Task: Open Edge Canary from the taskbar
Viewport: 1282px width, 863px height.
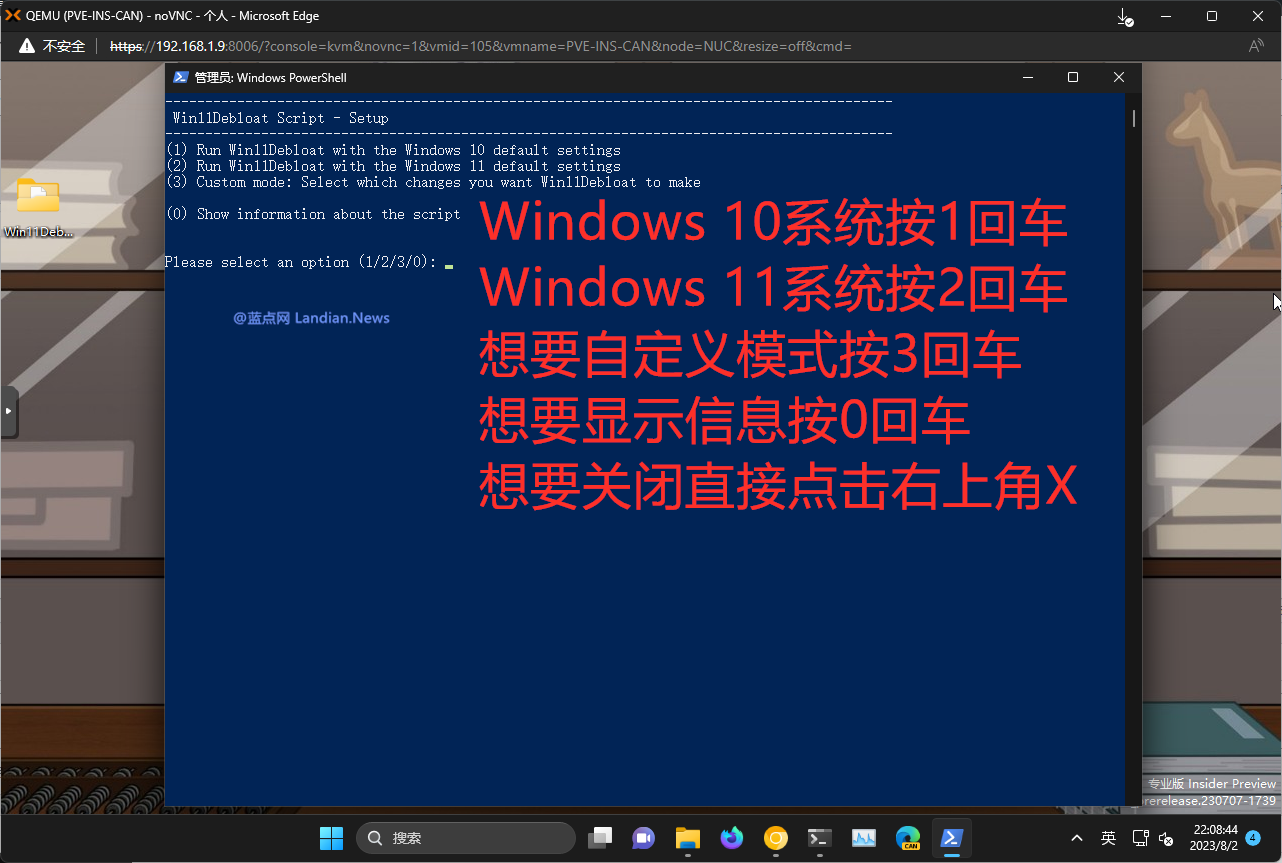Action: [x=908, y=838]
